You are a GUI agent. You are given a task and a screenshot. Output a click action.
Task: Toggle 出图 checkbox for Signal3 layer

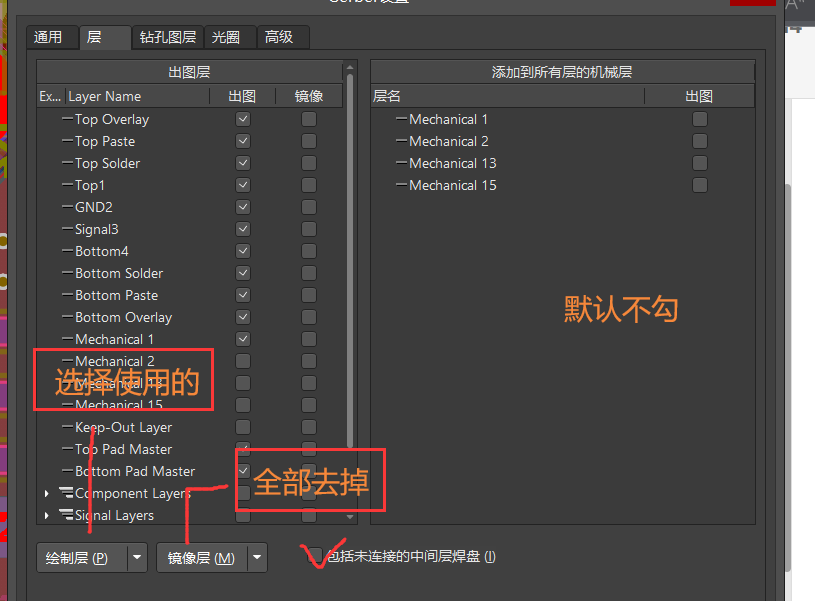243,229
